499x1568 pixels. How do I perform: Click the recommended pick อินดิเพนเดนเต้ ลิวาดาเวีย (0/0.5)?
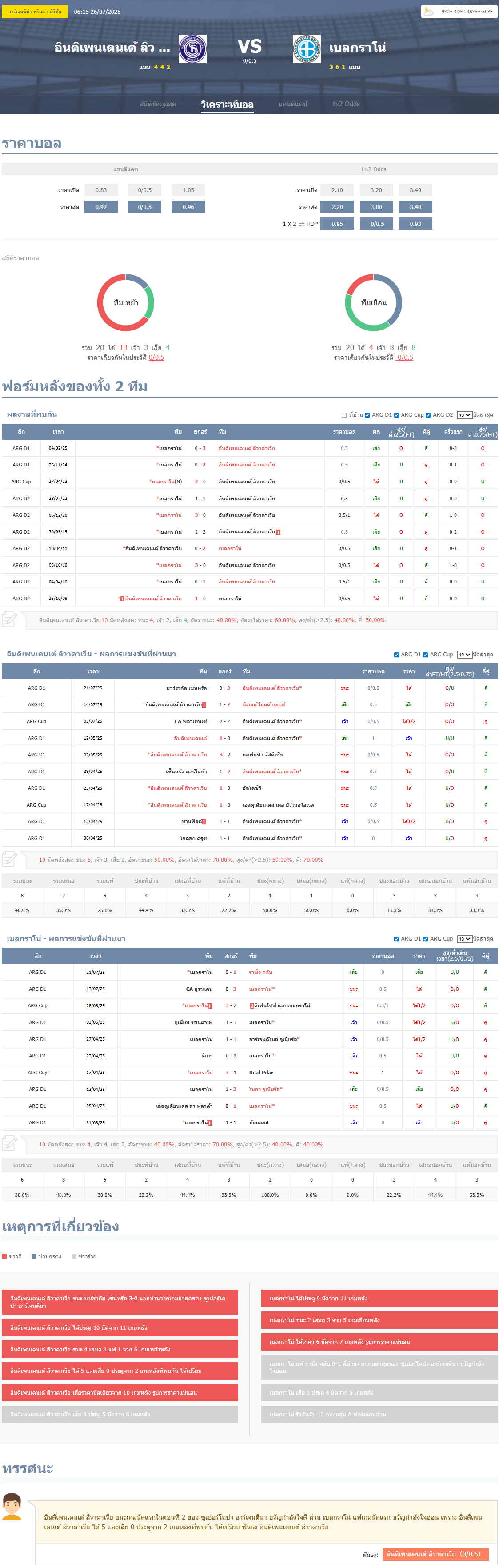click(435, 1554)
